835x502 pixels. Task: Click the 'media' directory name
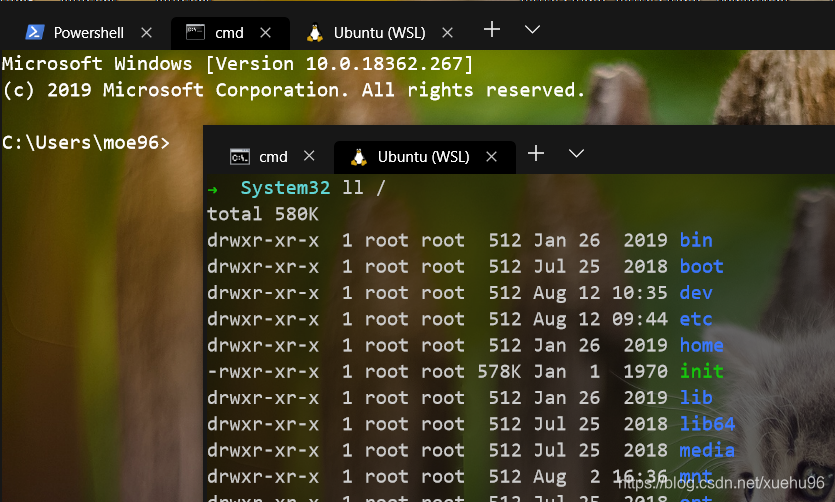click(x=707, y=450)
